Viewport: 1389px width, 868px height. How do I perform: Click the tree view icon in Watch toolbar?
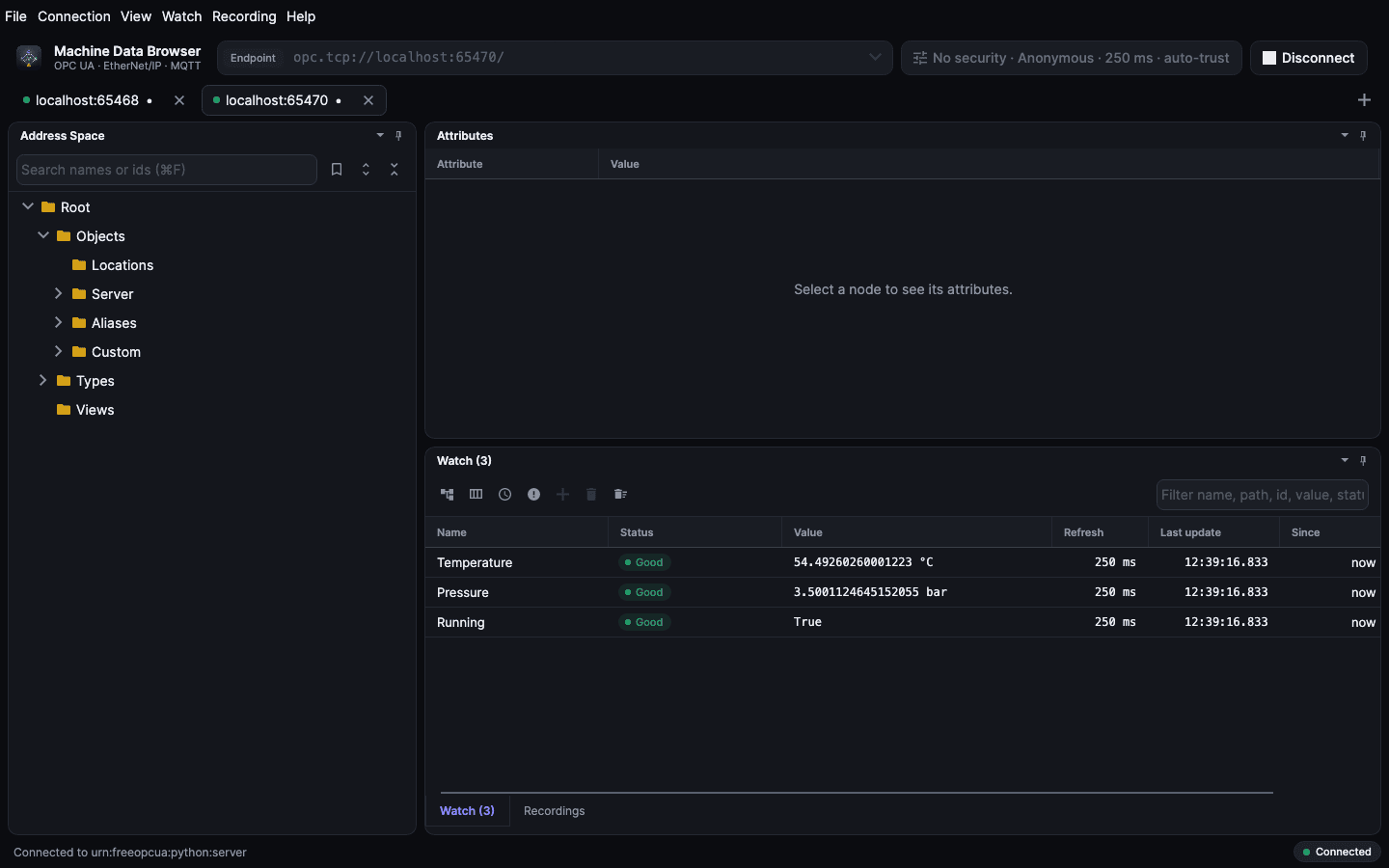pyautogui.click(x=447, y=494)
